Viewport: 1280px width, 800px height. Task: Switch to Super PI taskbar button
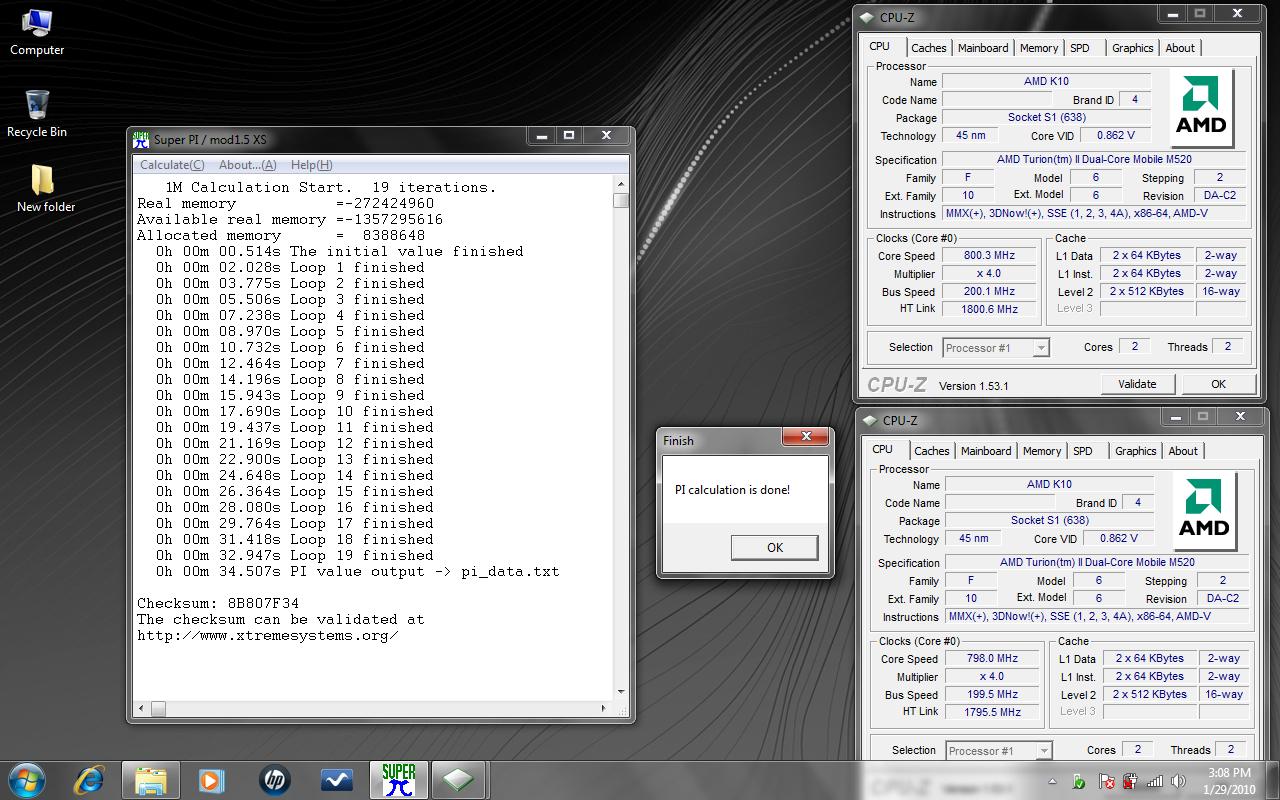click(398, 780)
